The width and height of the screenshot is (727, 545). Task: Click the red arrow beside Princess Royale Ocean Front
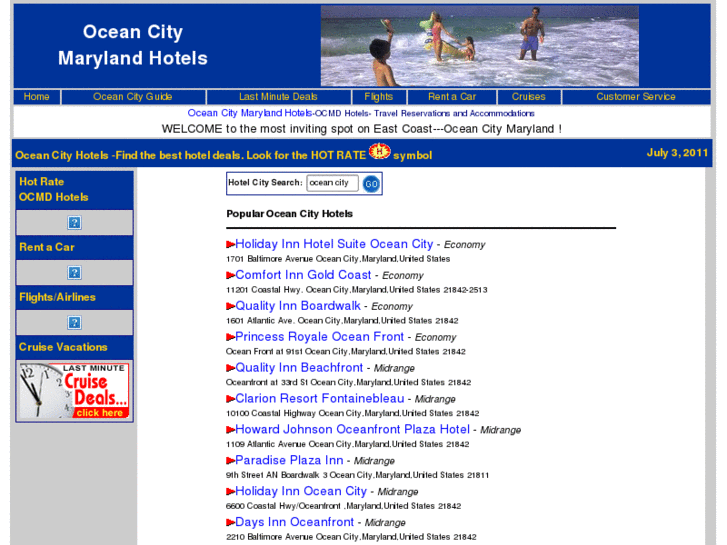point(230,337)
